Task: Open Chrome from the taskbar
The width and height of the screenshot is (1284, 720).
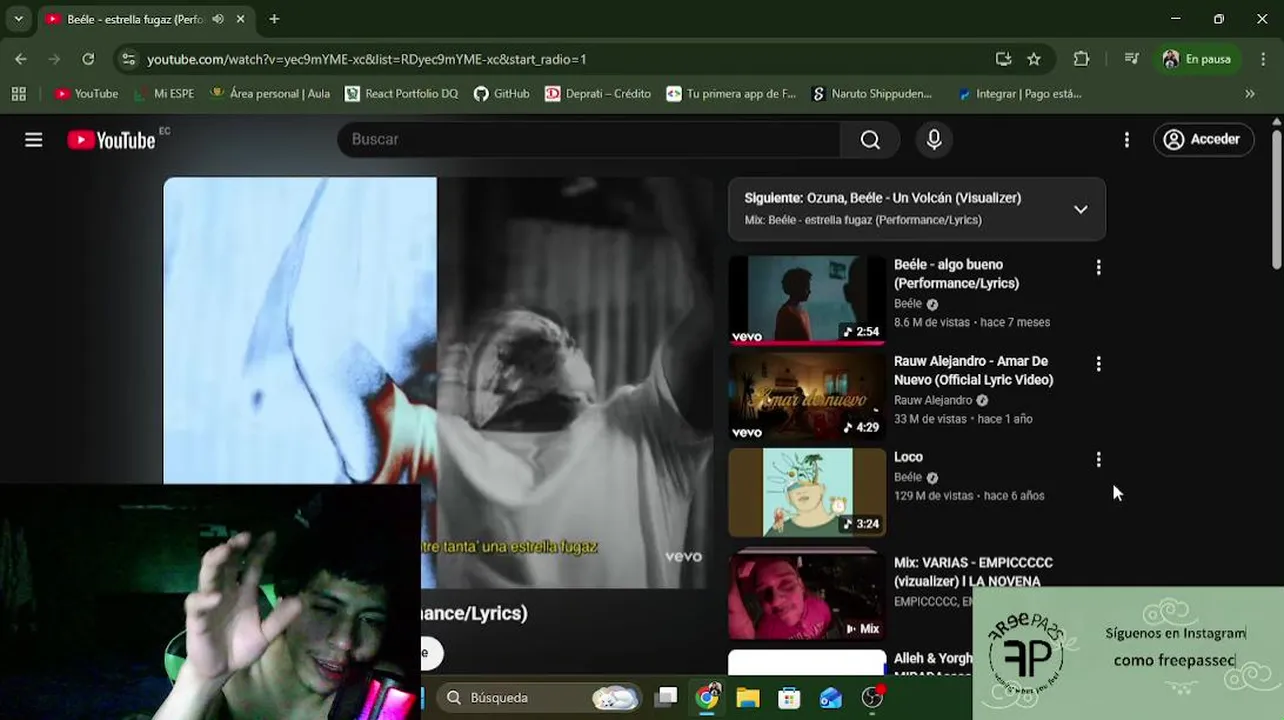Action: (707, 697)
